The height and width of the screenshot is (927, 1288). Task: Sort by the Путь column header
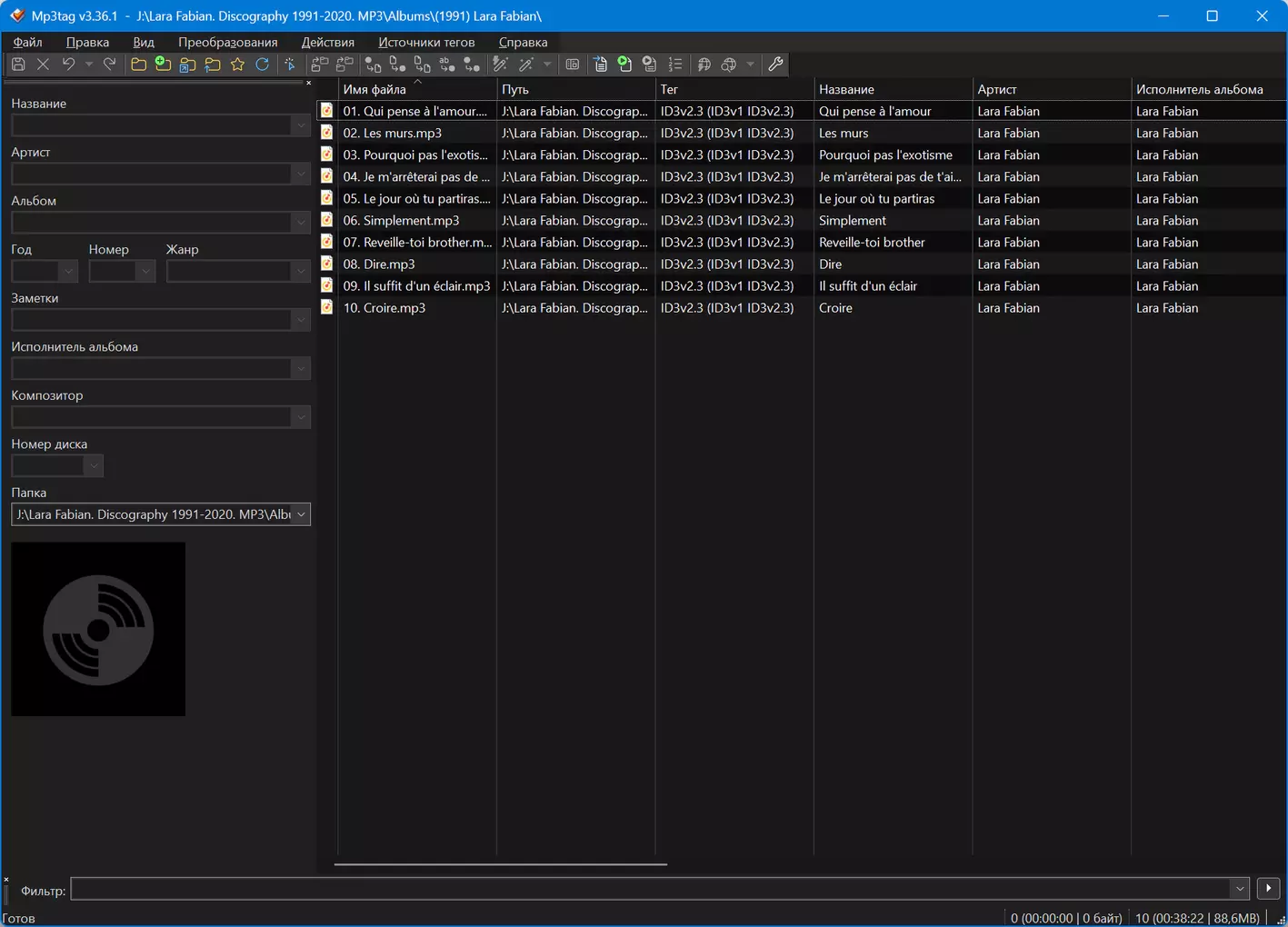pyautogui.click(x=576, y=89)
